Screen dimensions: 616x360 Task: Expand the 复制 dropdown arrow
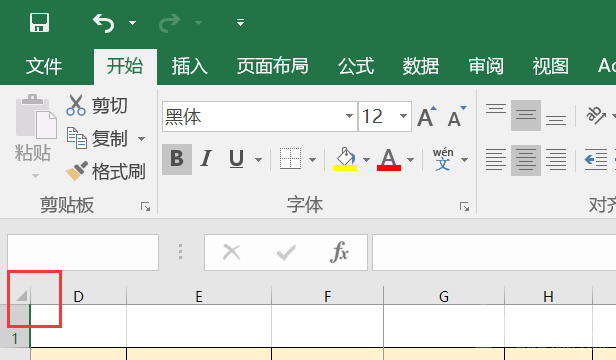coord(141,139)
